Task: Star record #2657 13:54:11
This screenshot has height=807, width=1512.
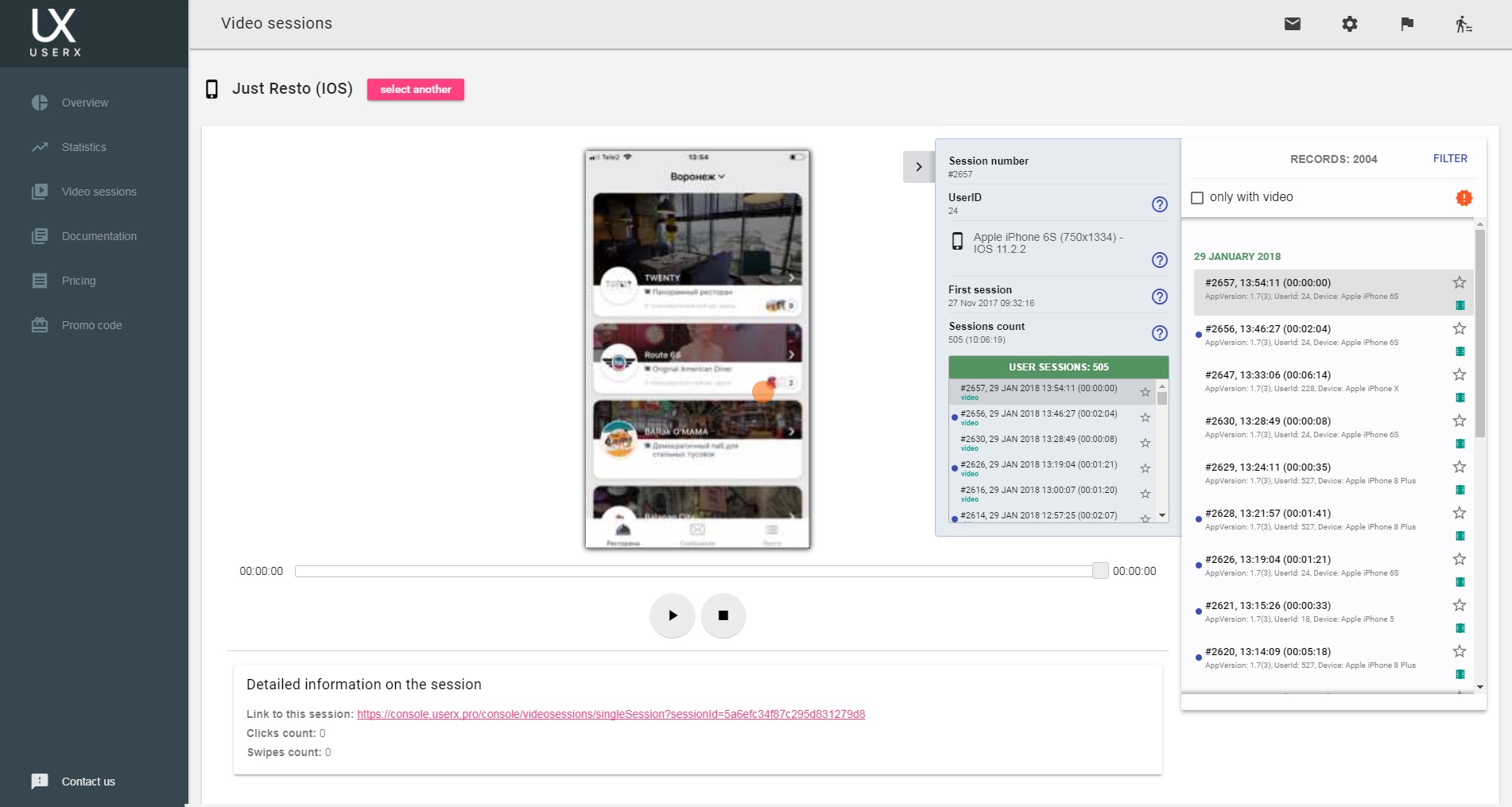Action: click(1460, 282)
